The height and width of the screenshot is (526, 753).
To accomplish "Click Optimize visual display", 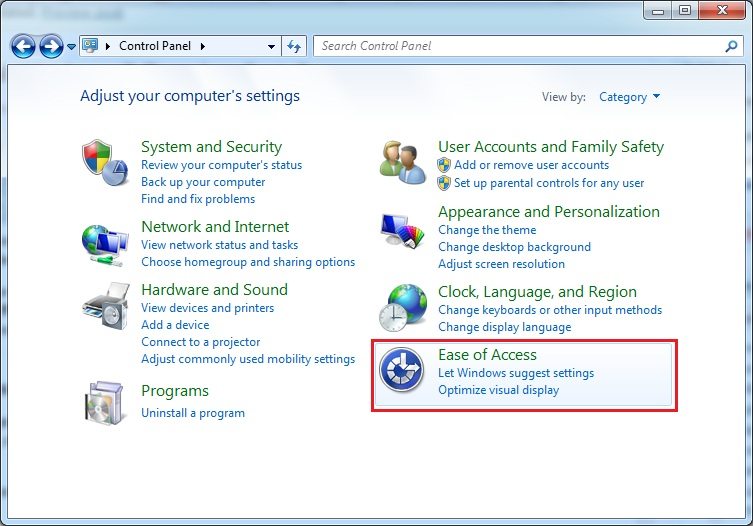I will click(498, 390).
